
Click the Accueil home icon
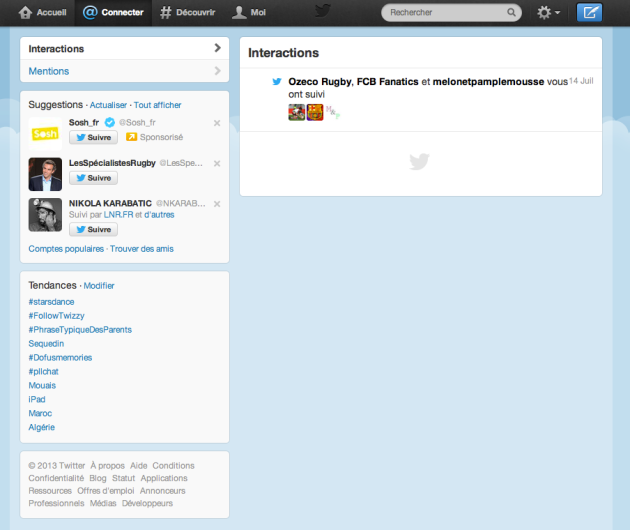(25, 12)
